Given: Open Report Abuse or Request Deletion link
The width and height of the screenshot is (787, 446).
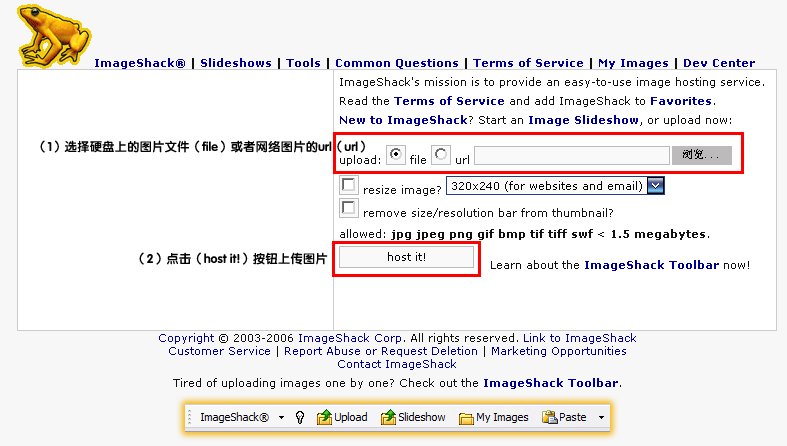Looking at the screenshot, I should (x=381, y=351).
